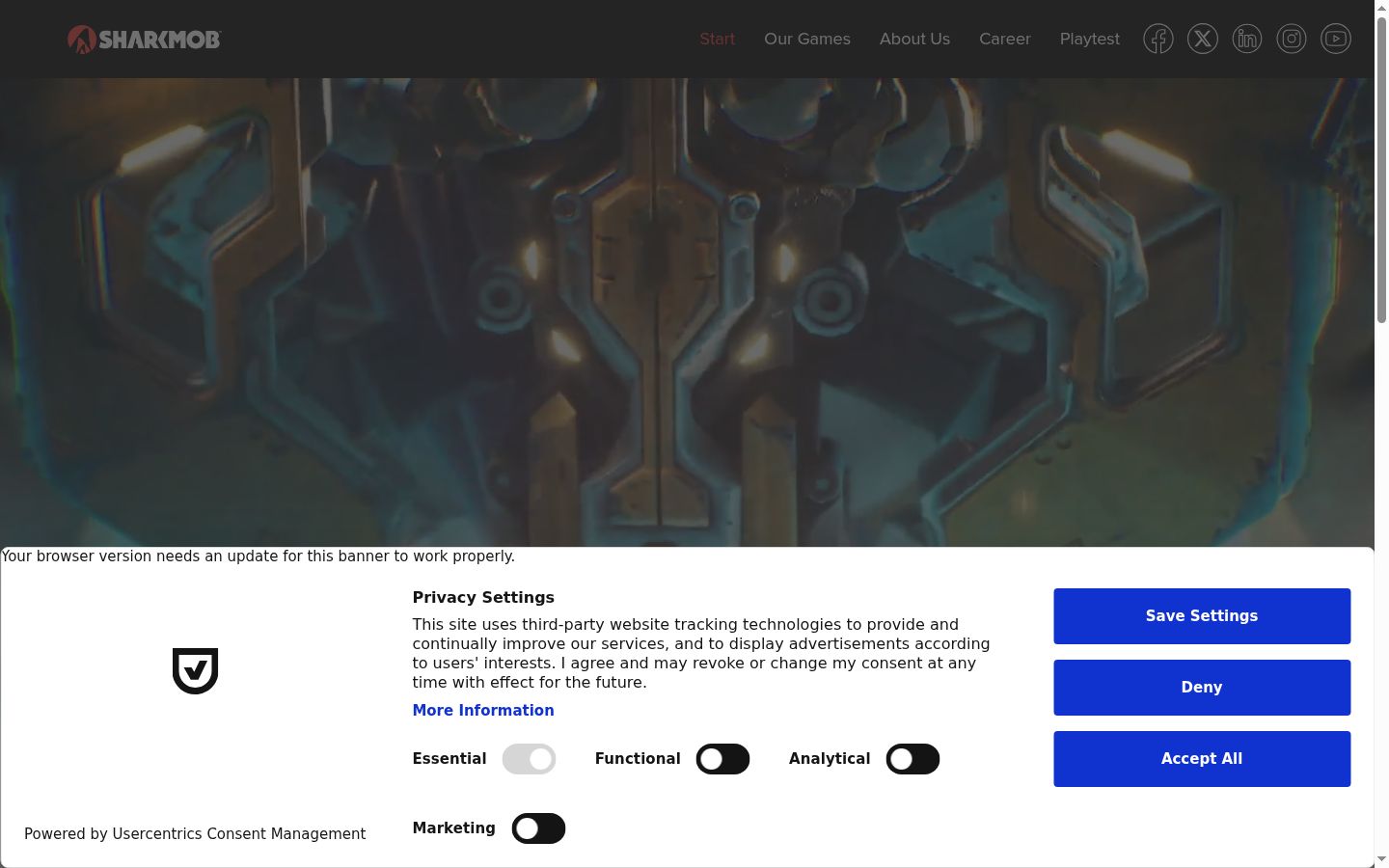Click the Sharkmob logo
The image size is (1389, 868).
click(x=144, y=40)
